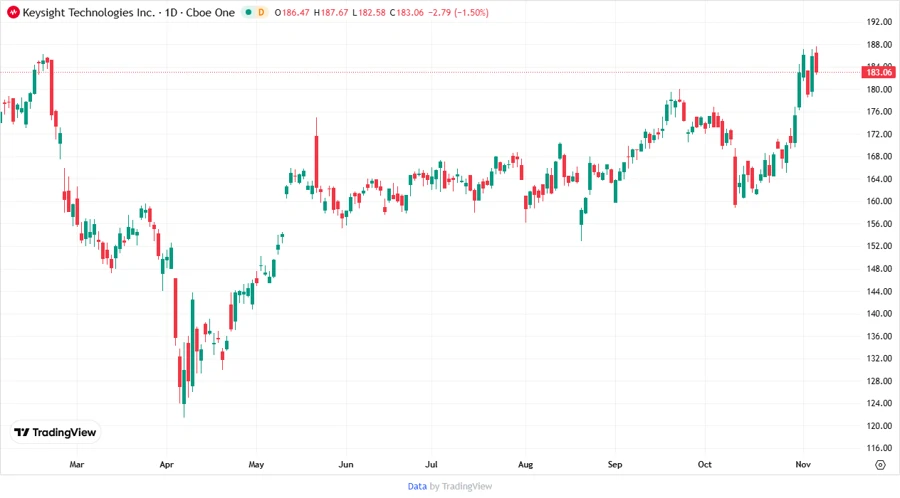Click the 136.00 price axis label
This screenshot has height=498, width=900.
coord(879,336)
